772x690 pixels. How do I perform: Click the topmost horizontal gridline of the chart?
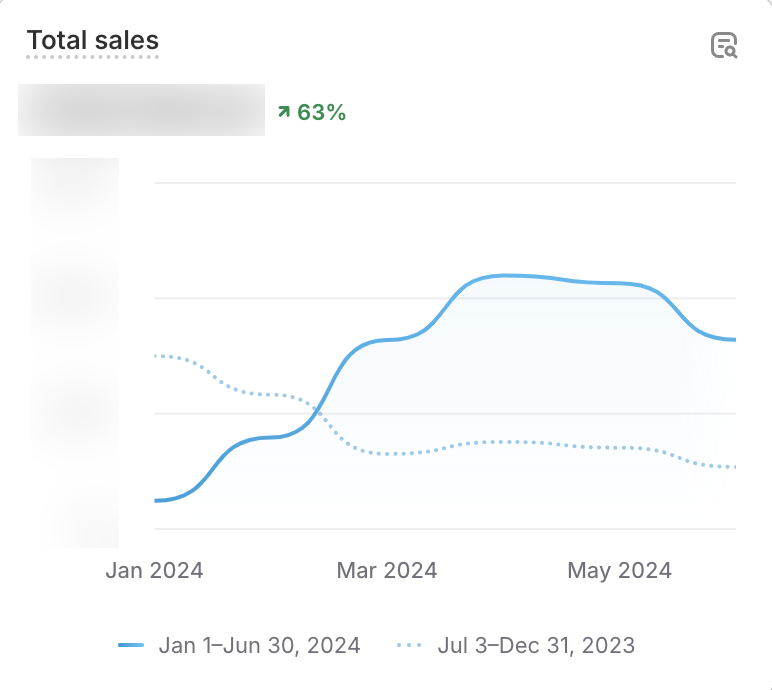click(x=445, y=183)
